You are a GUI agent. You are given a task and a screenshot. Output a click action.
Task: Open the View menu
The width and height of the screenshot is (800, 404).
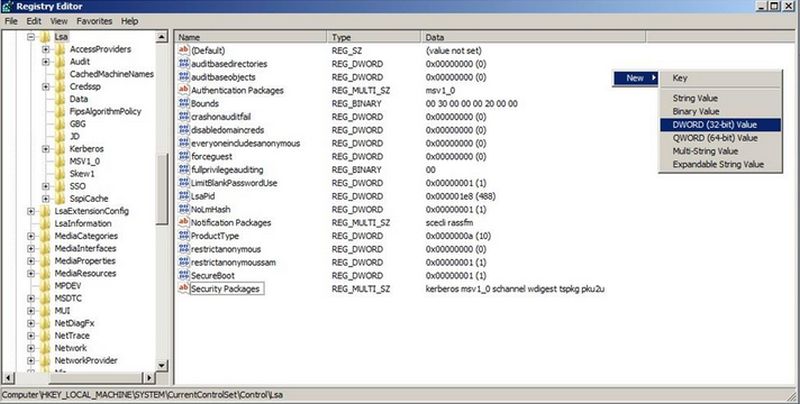pos(59,21)
